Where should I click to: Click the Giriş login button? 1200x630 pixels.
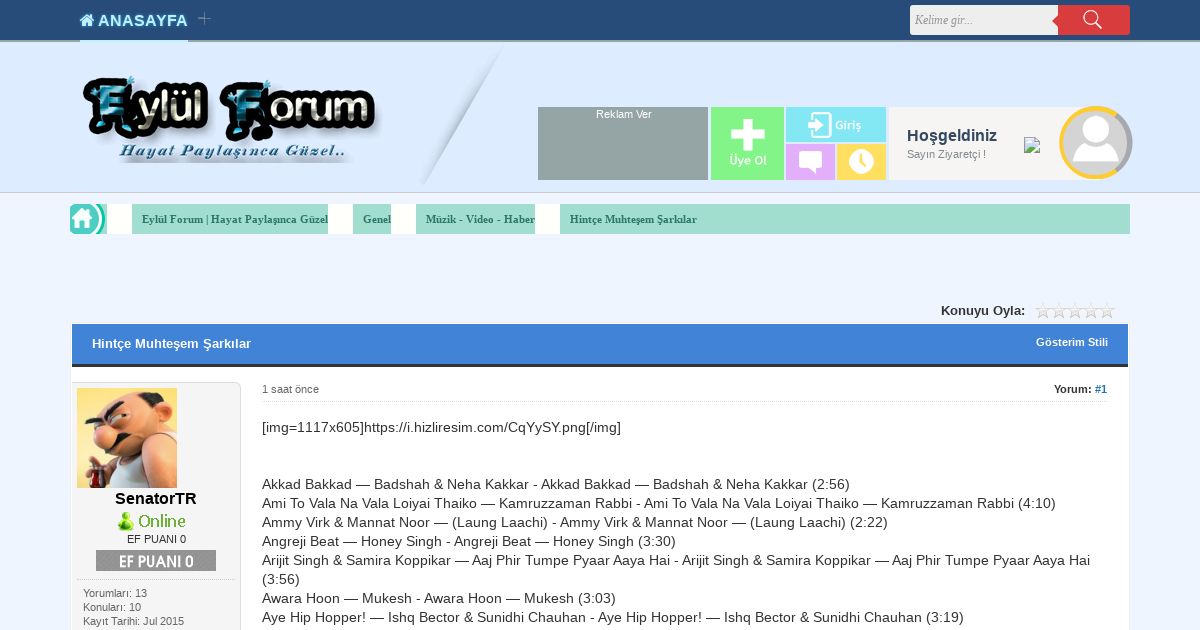pyautogui.click(x=836, y=125)
